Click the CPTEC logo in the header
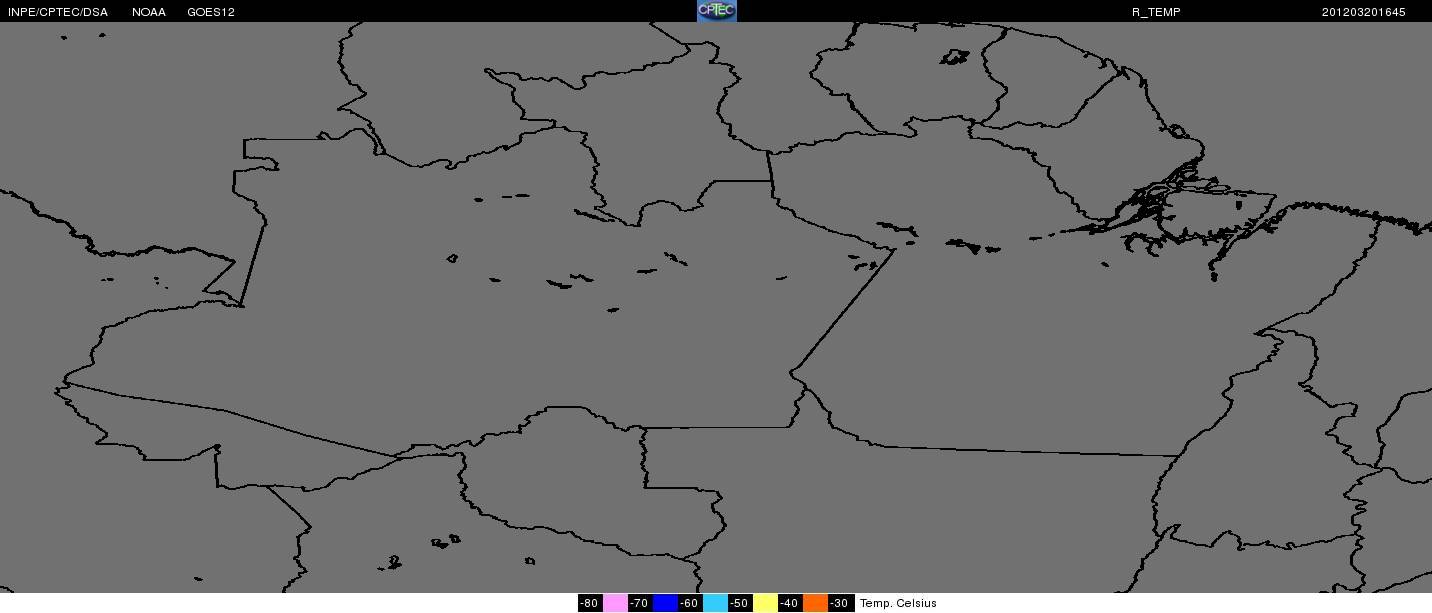The width and height of the screenshot is (1432, 613). 716,11
